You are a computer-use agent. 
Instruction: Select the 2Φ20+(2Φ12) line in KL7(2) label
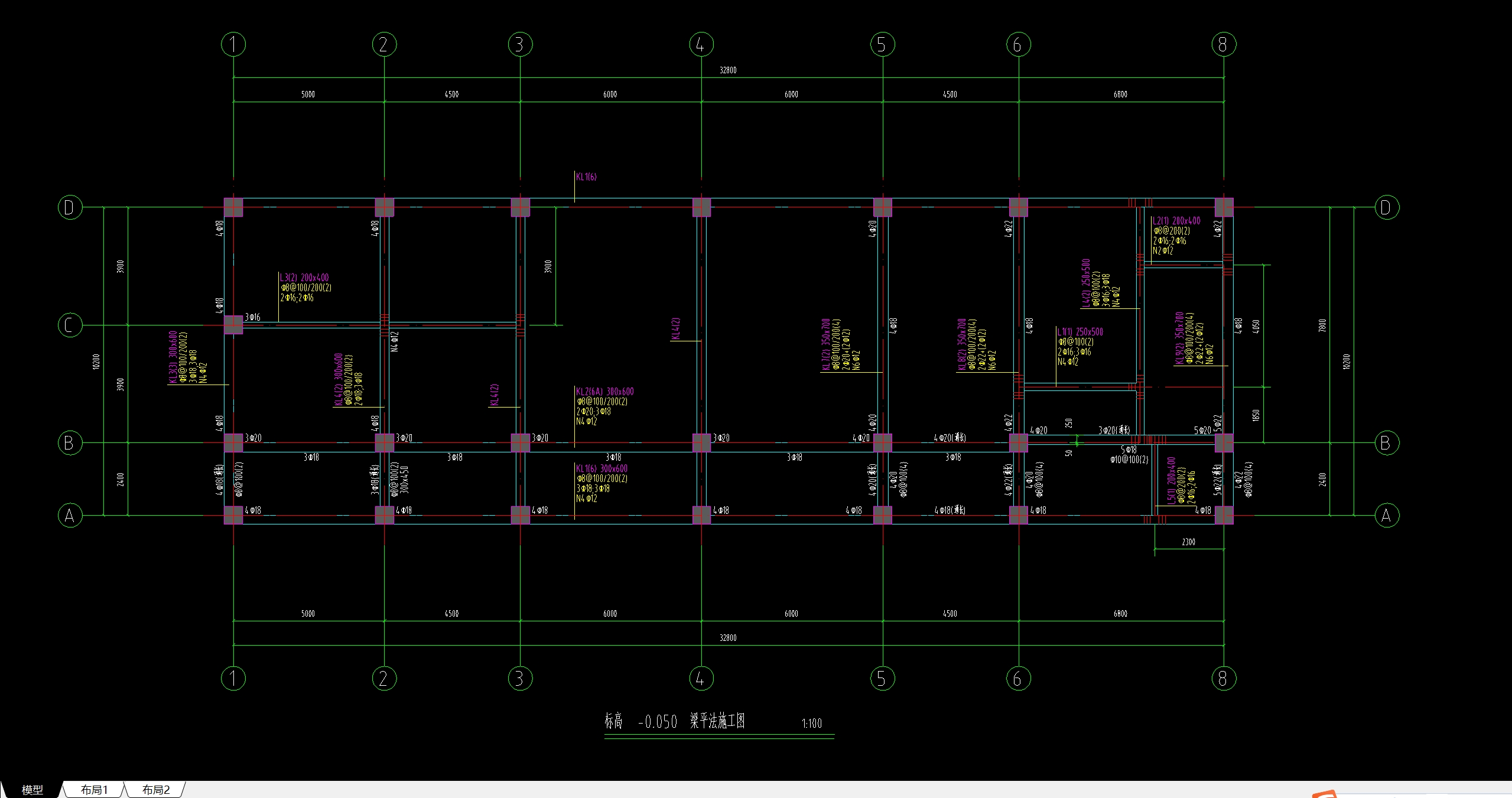(x=846, y=349)
